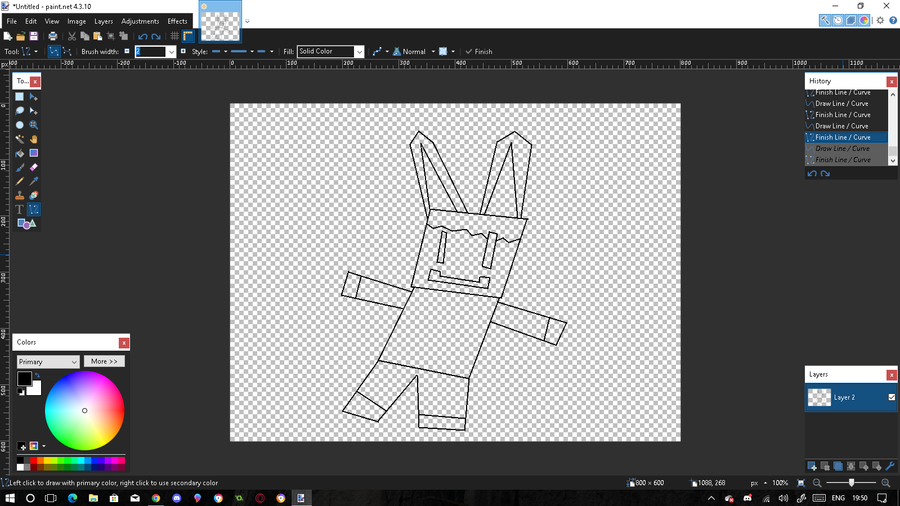
Task: Select the Pencil tool
Action: point(20,181)
